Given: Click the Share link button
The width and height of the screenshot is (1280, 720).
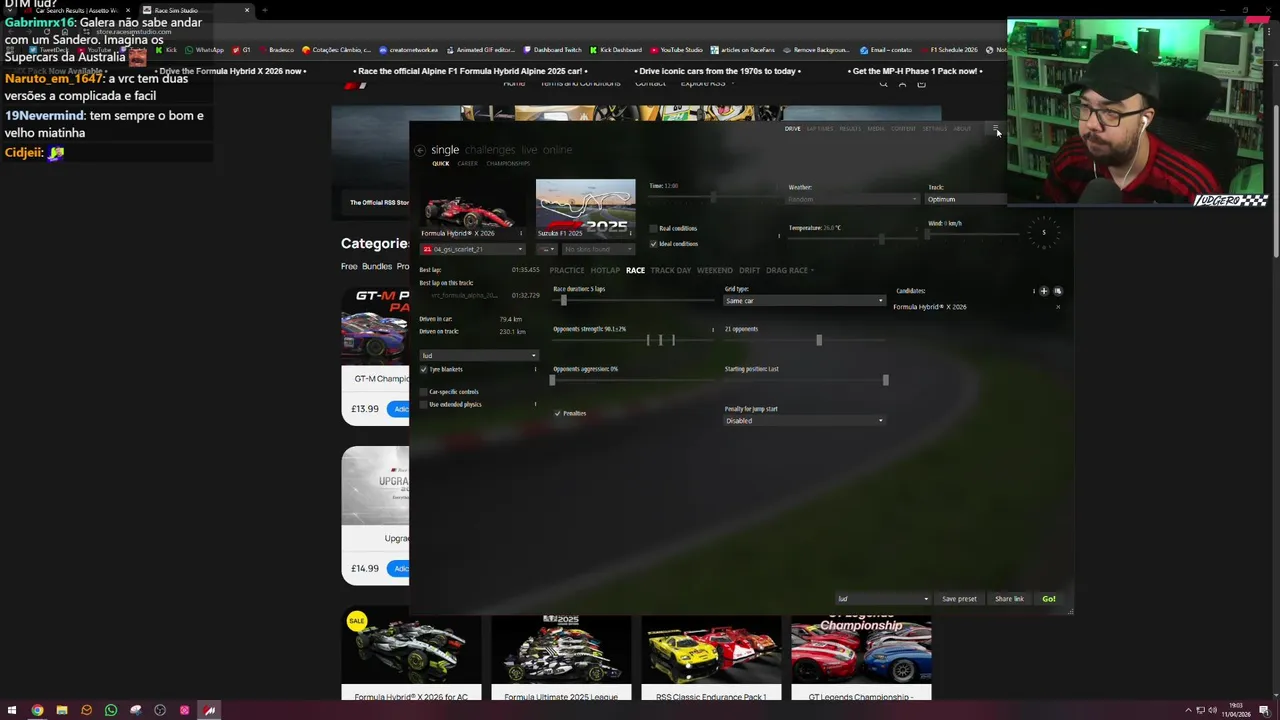Looking at the screenshot, I should coord(1009,599).
